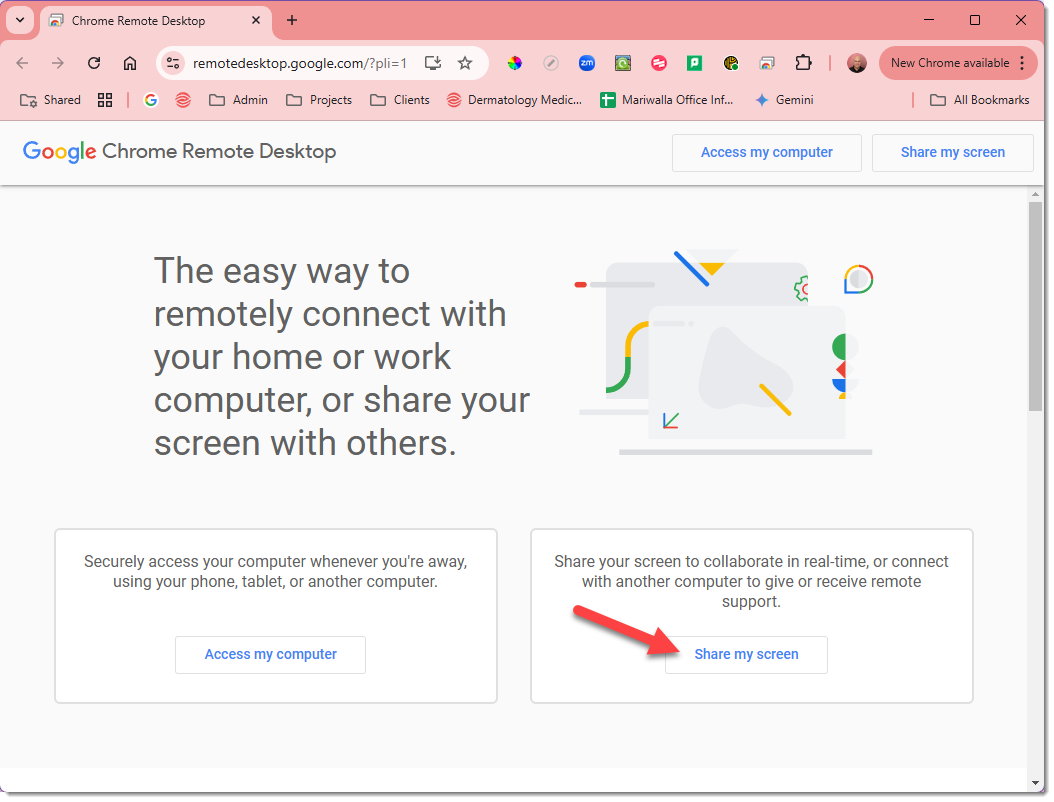This screenshot has width=1054, height=802.
Task: Open the dark cookie-shaped extension icon
Action: coord(731,63)
